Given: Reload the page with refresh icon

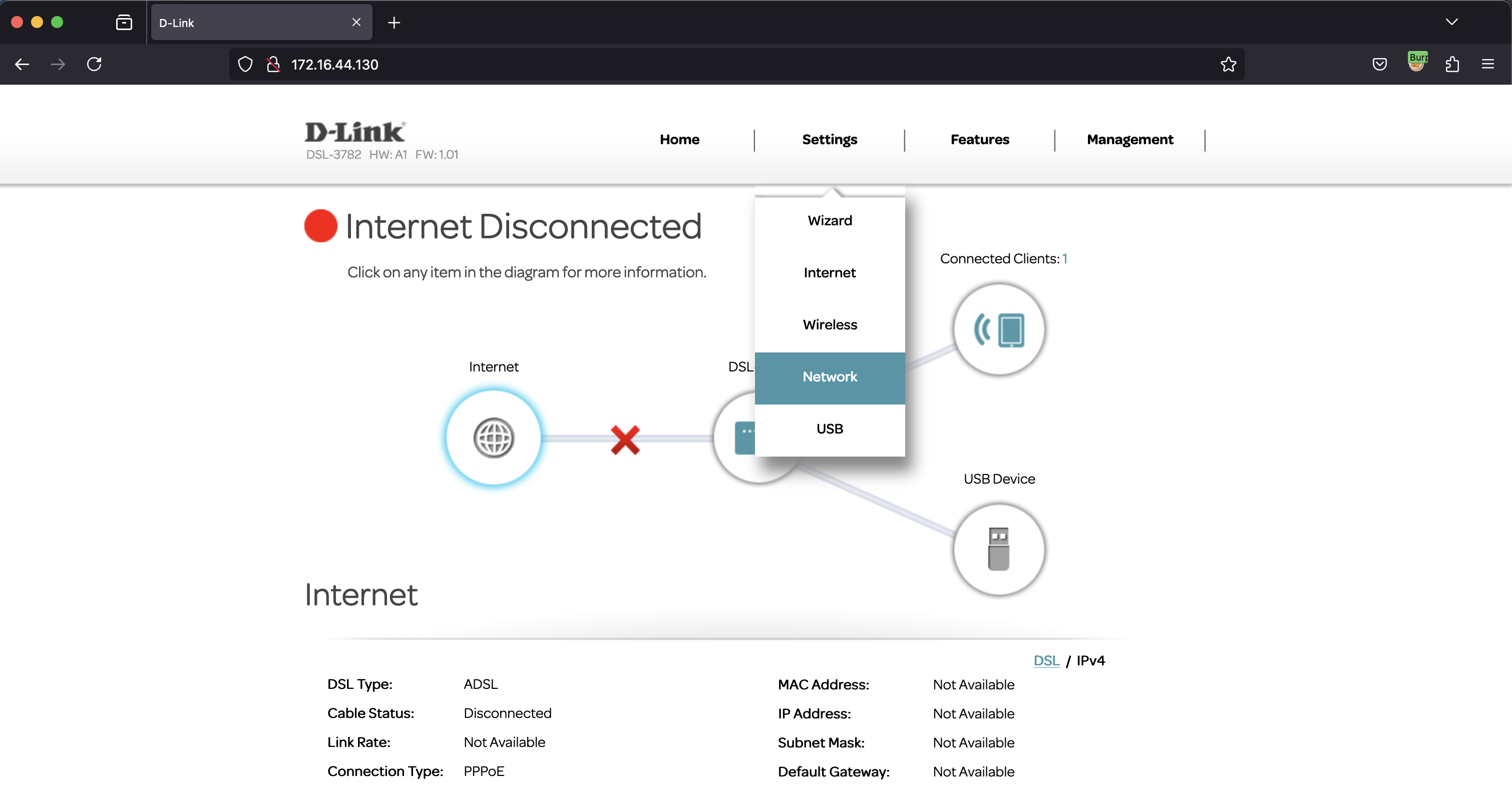Looking at the screenshot, I should click(94, 64).
